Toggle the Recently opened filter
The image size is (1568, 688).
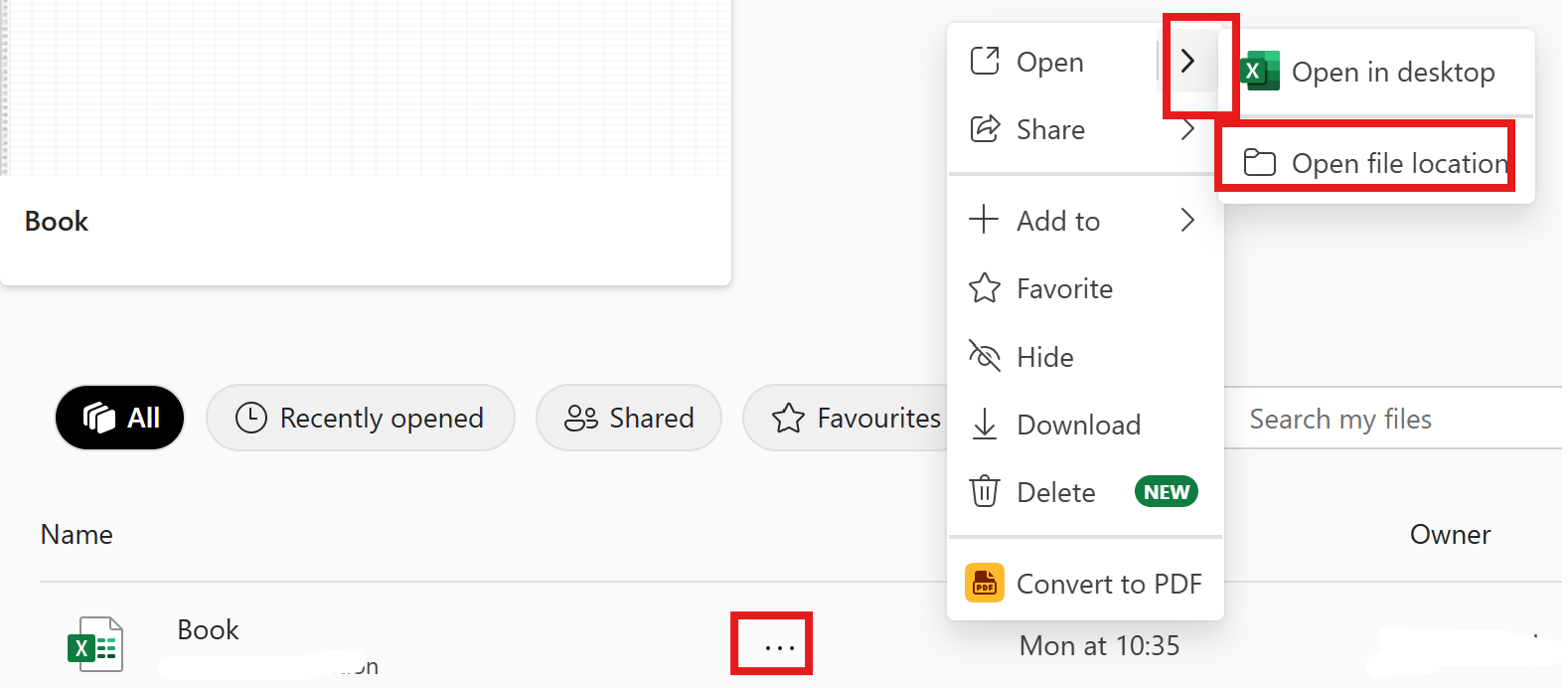click(x=361, y=418)
